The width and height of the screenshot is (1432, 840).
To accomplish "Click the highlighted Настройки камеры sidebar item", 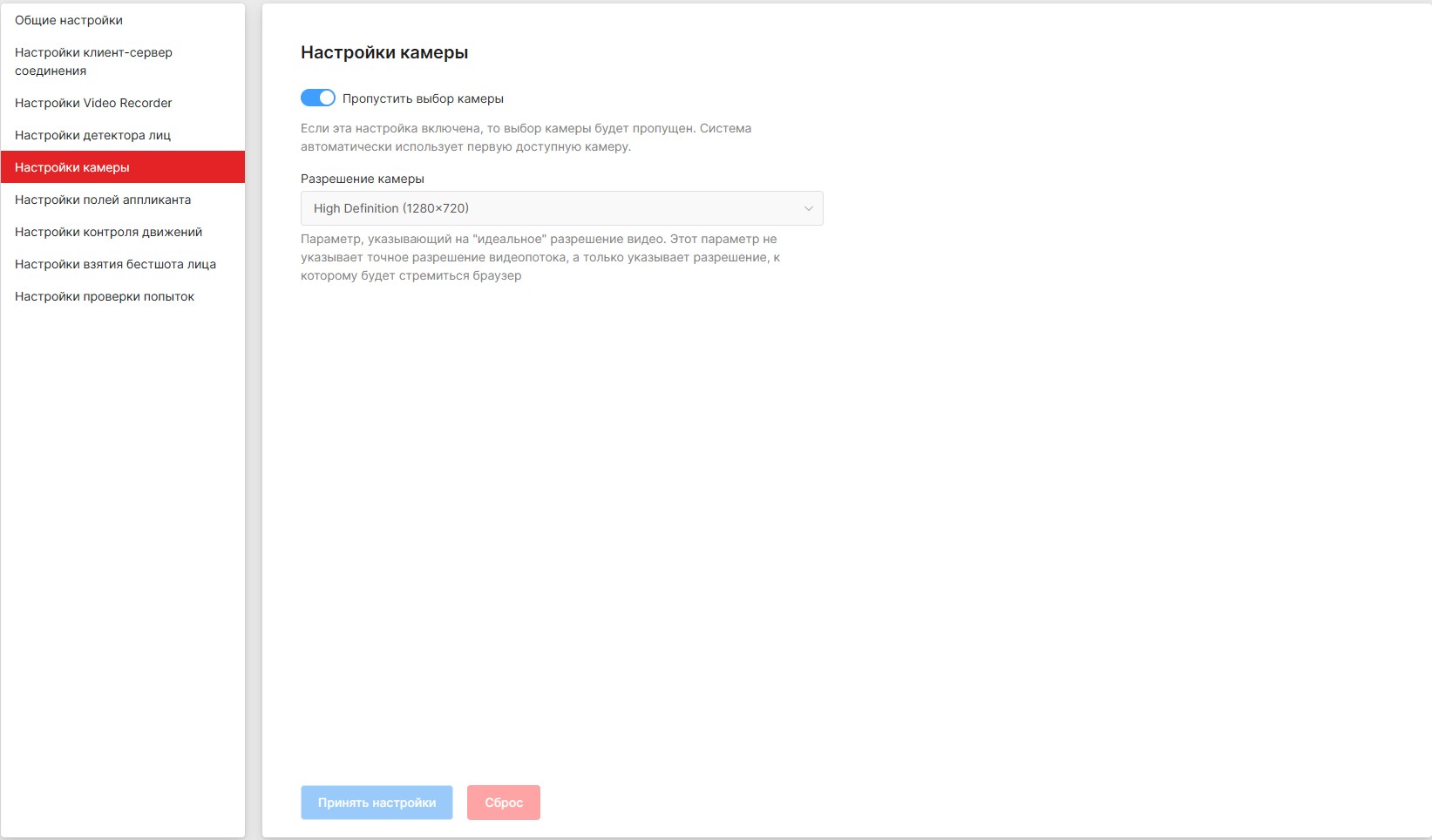I will (72, 167).
